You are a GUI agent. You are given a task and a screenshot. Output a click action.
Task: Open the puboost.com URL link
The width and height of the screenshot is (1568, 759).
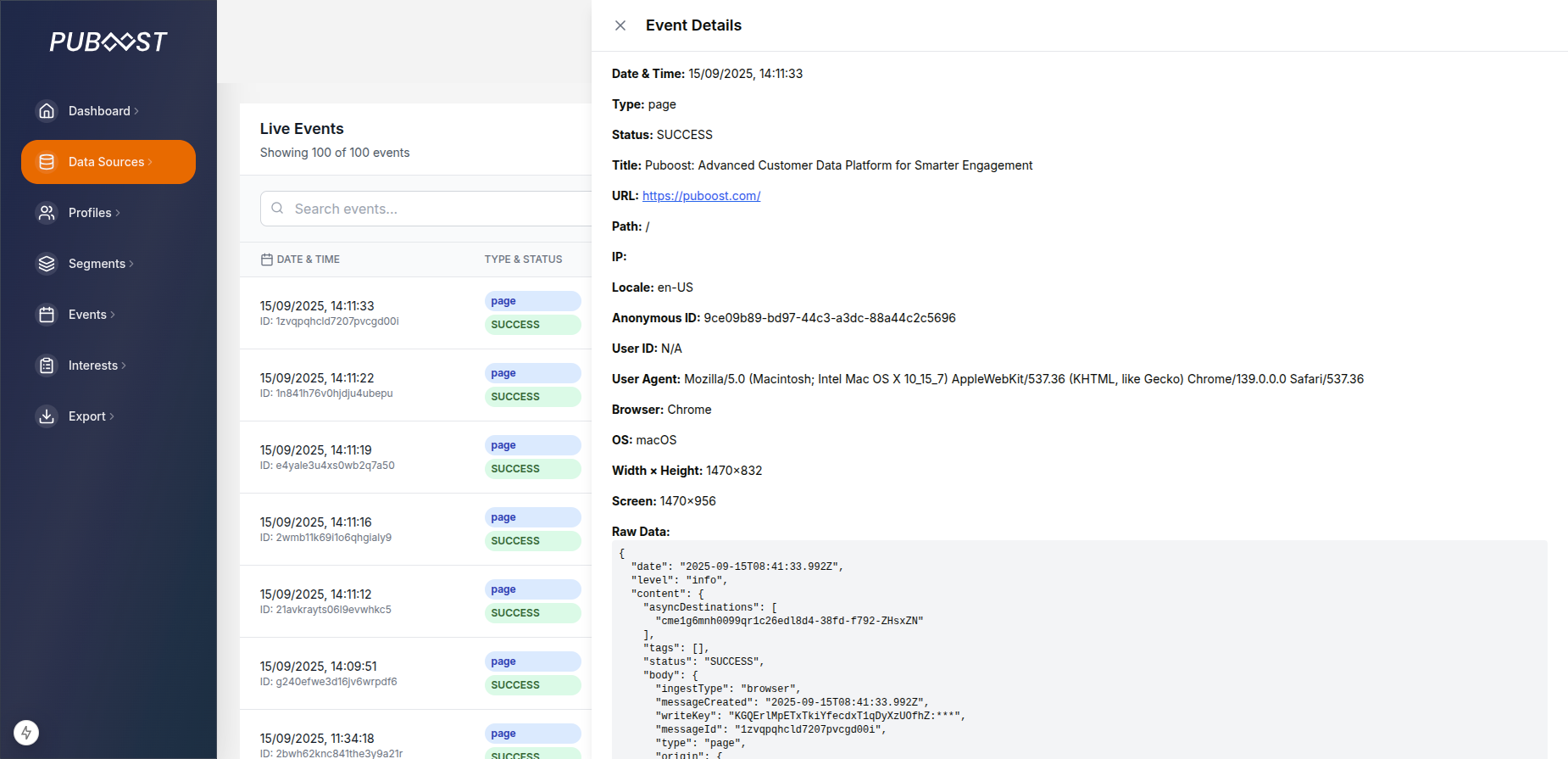point(701,196)
